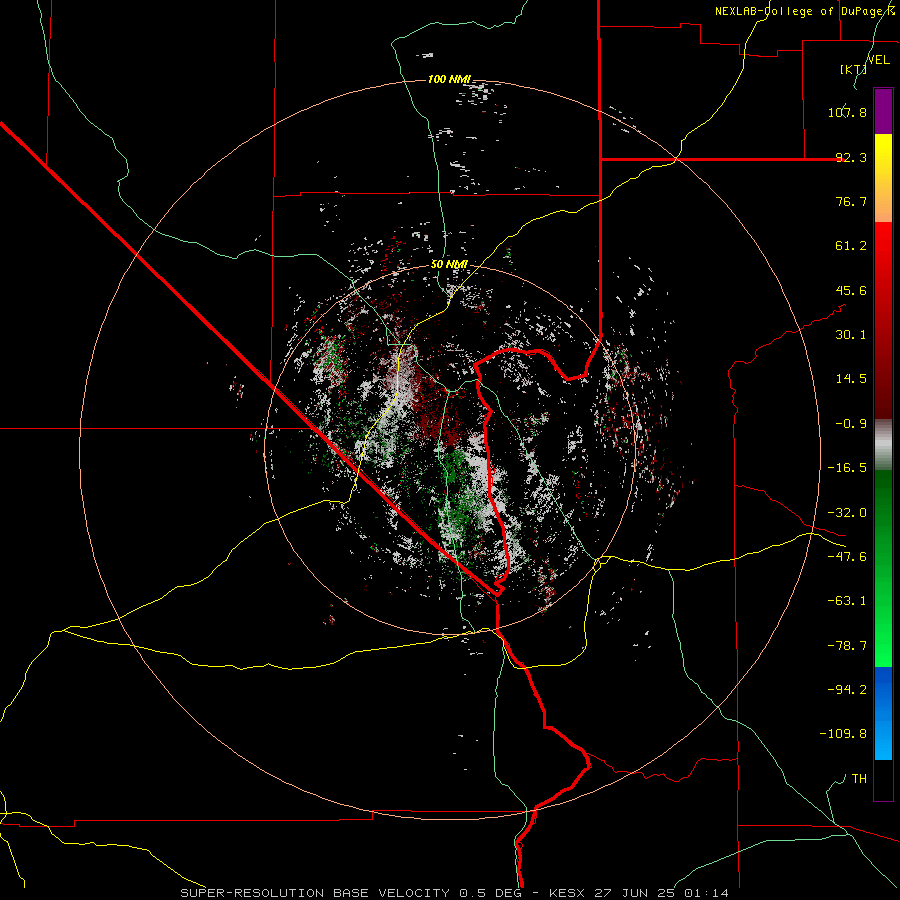Click the 50 NMI range ring label
The width and height of the screenshot is (900, 900).
click(449, 264)
